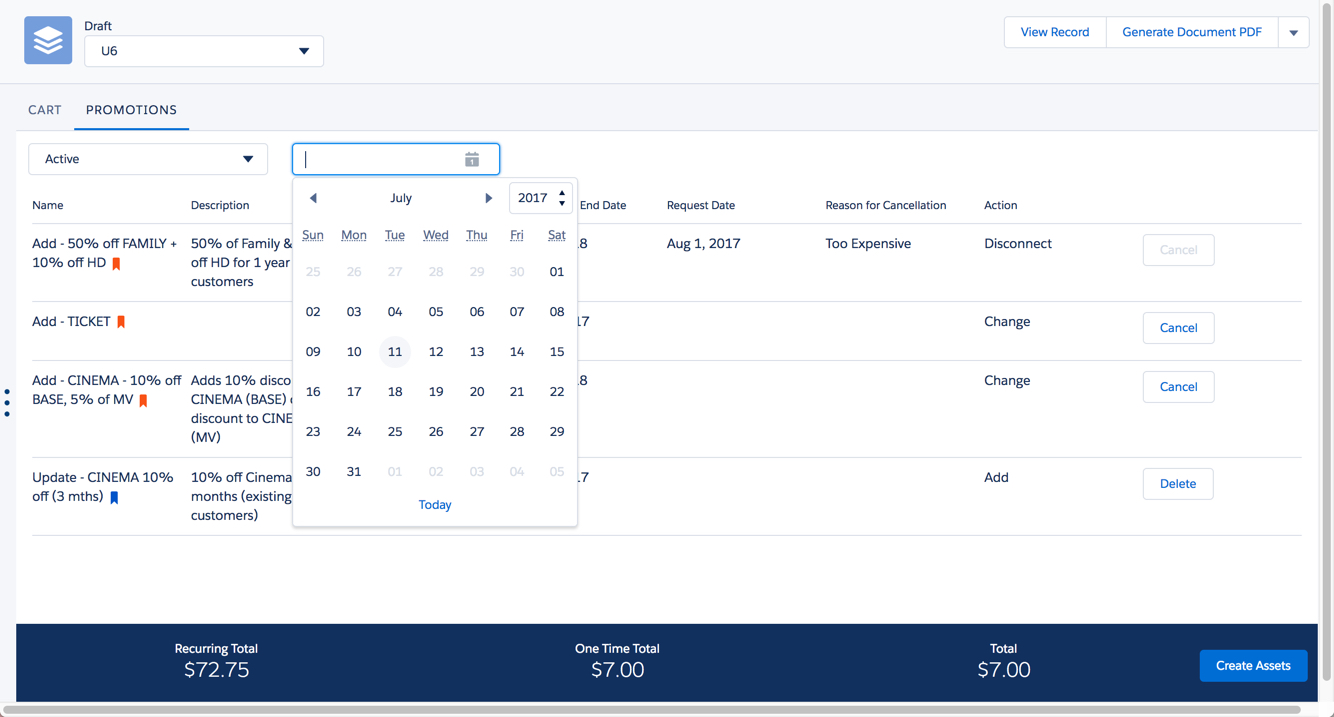Click the July month label
Image resolution: width=1334 pixels, height=717 pixels.
coord(401,198)
